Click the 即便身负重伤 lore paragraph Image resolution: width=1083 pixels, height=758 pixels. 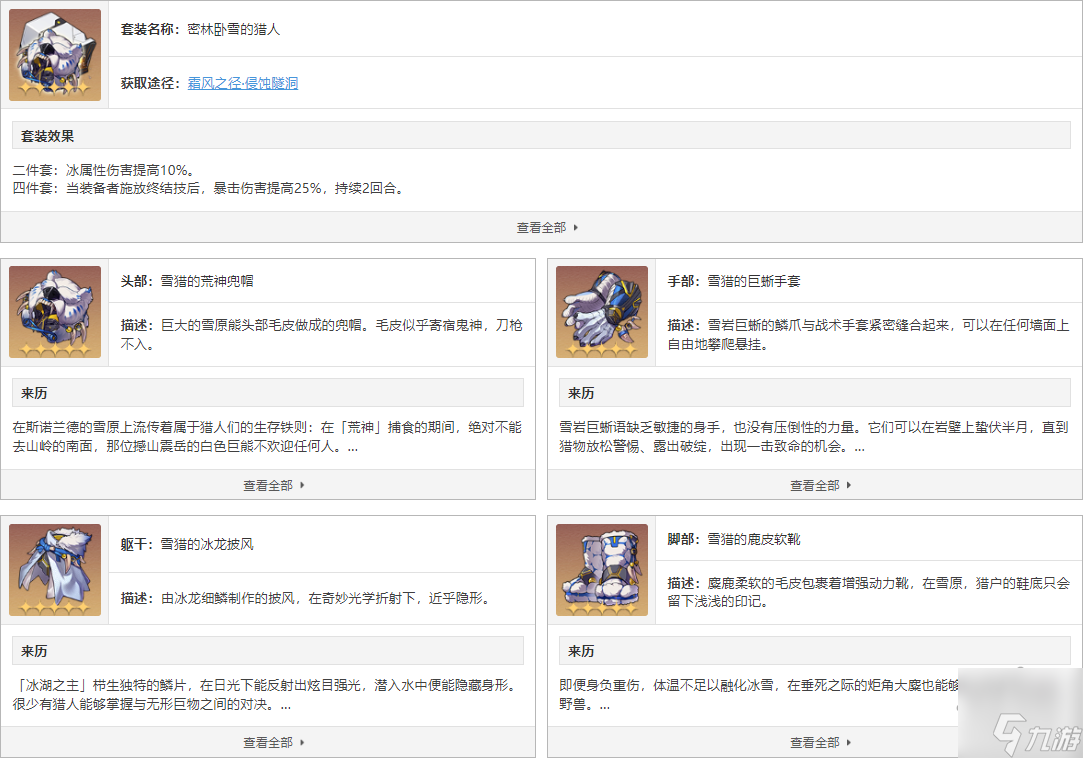pos(759,694)
